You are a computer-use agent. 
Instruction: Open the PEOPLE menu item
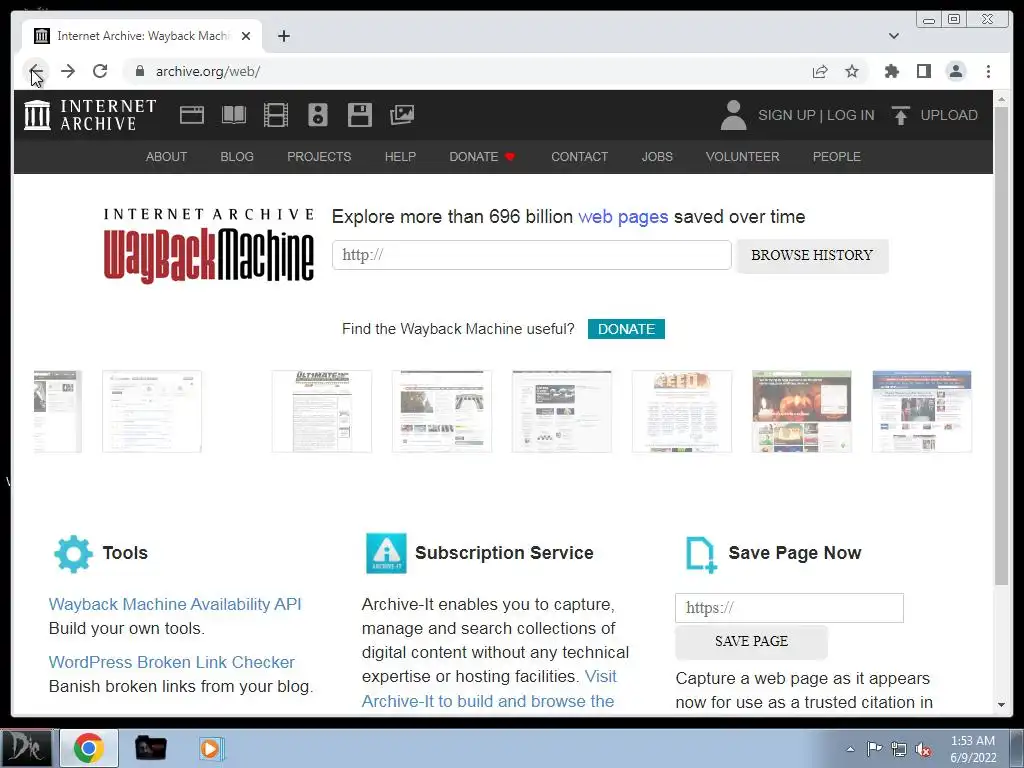pyautogui.click(x=836, y=157)
